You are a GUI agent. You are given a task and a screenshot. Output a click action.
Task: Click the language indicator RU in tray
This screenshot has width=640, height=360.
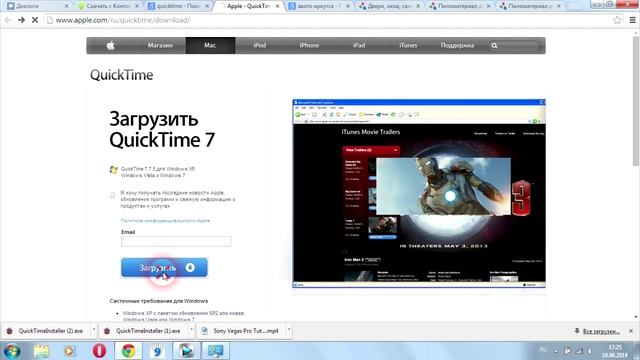tap(543, 350)
